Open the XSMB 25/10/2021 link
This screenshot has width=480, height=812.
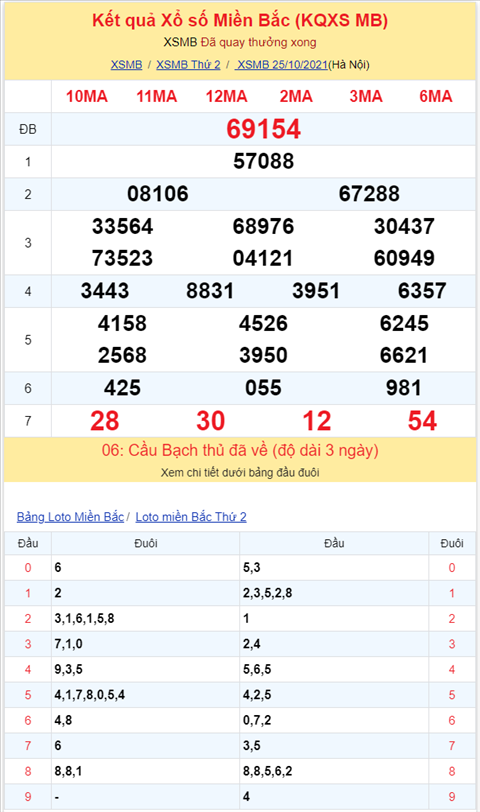point(281,65)
